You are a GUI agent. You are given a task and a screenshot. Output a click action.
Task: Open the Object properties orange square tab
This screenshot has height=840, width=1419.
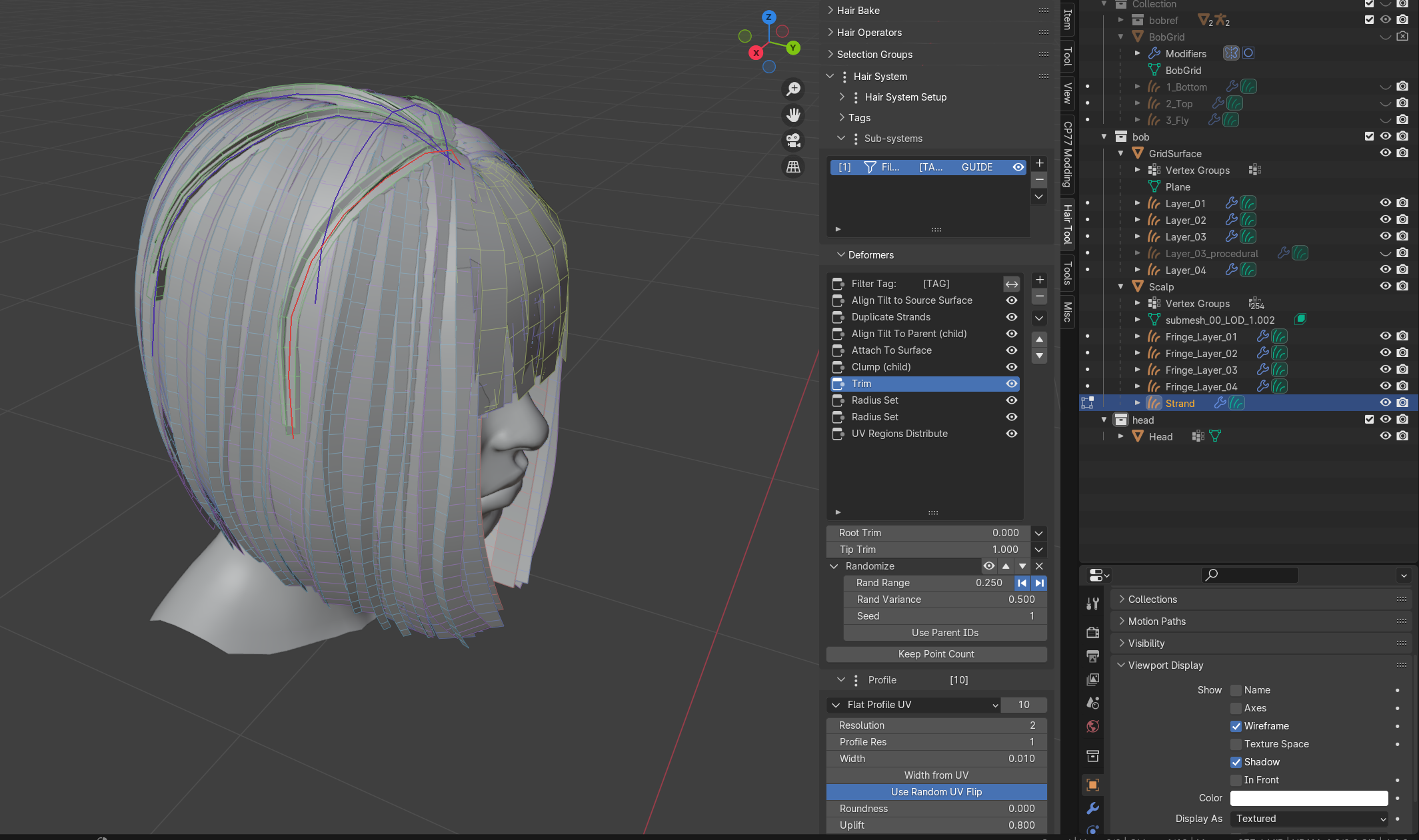(1092, 785)
